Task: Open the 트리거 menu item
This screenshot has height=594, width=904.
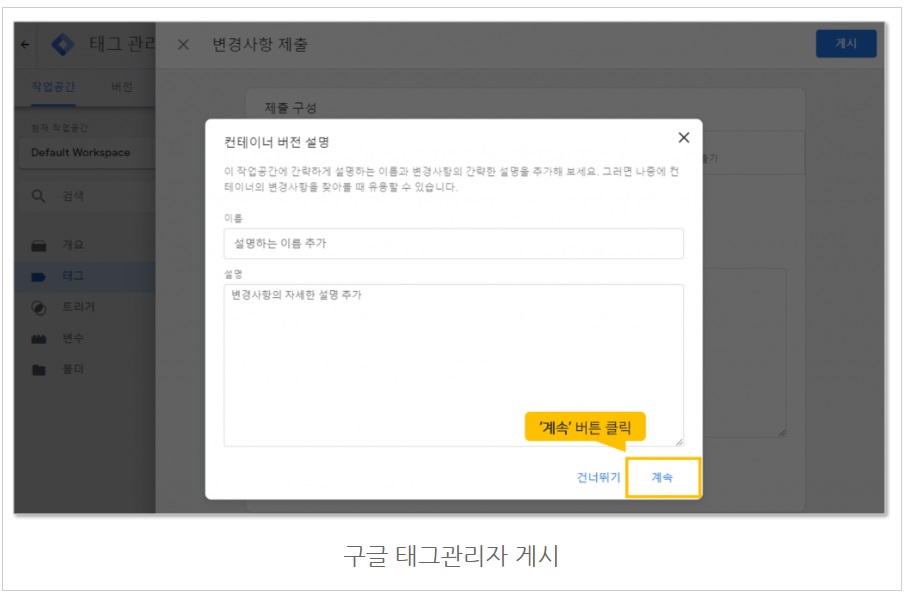Action: pos(86,307)
